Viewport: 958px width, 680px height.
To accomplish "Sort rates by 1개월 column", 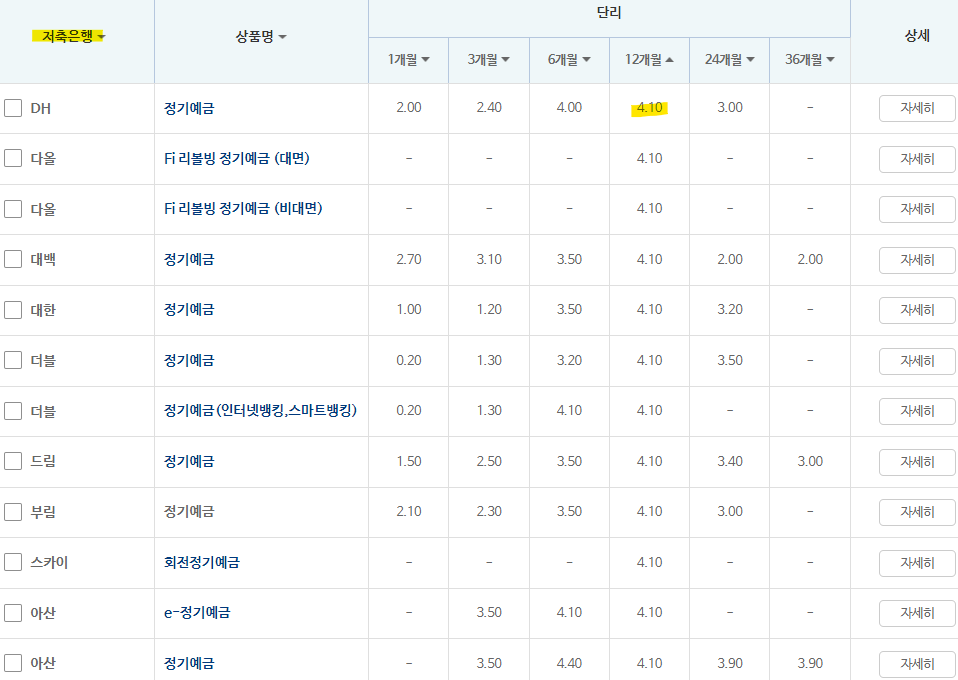I will tap(408, 59).
